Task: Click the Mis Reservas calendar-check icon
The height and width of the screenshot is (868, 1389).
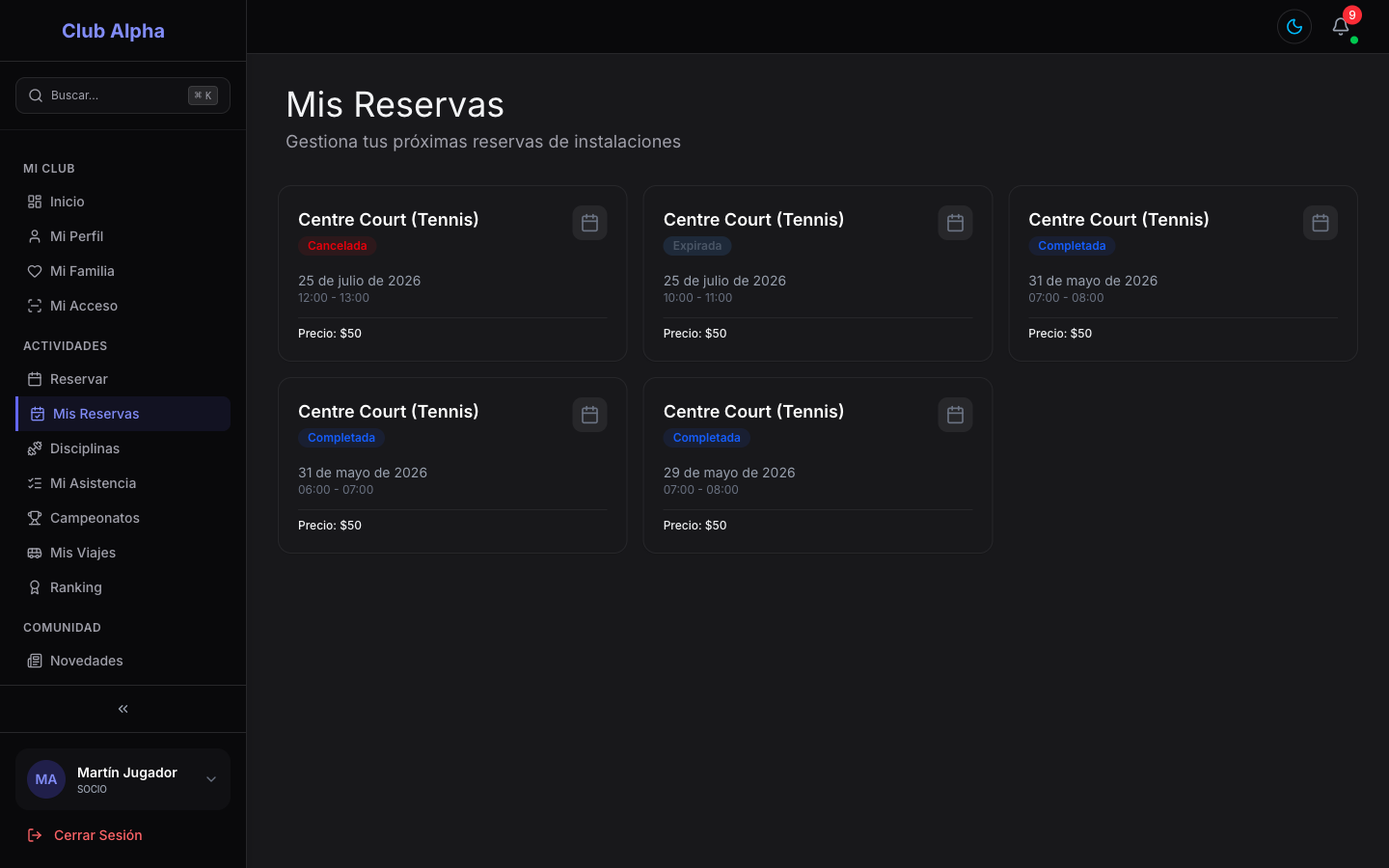Action: tap(38, 414)
